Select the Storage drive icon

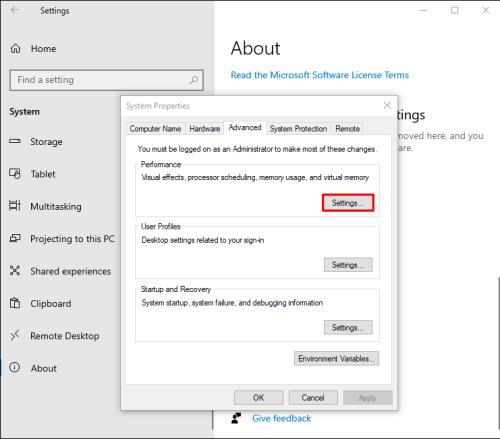point(15,141)
